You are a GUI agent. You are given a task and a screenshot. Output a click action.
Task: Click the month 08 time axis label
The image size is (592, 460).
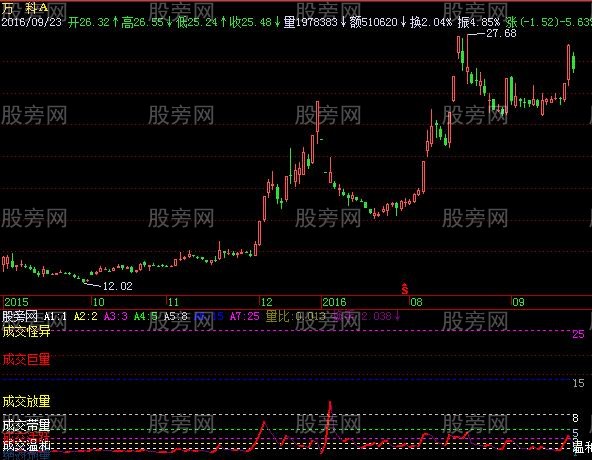coord(416,302)
